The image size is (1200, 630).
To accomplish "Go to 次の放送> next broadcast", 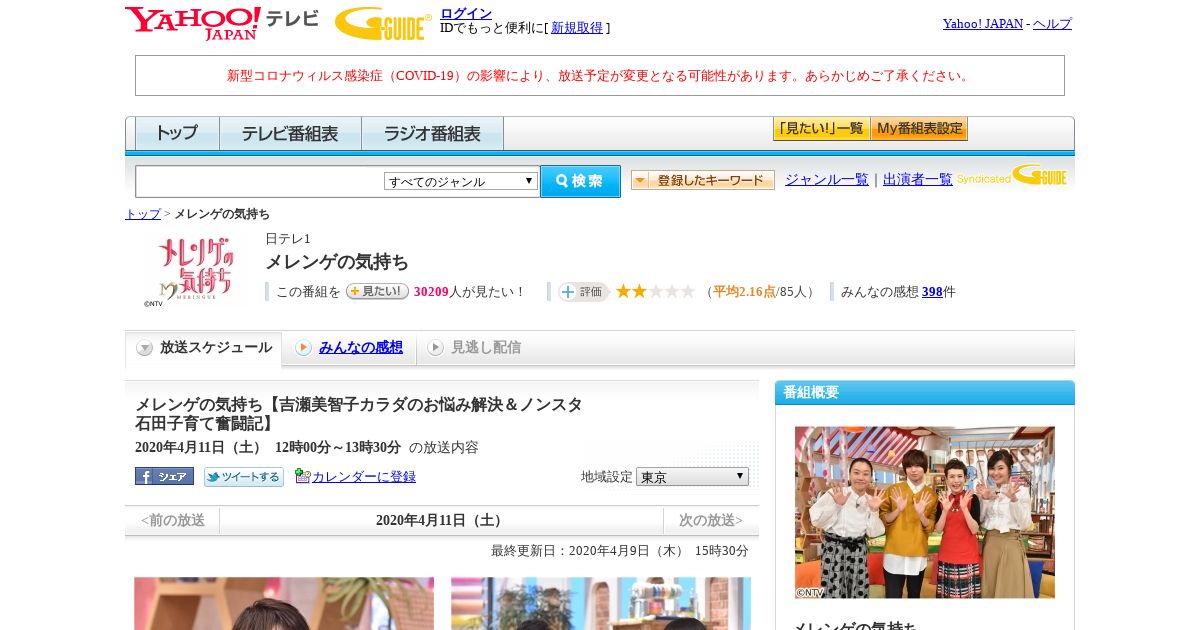I will click(711, 520).
